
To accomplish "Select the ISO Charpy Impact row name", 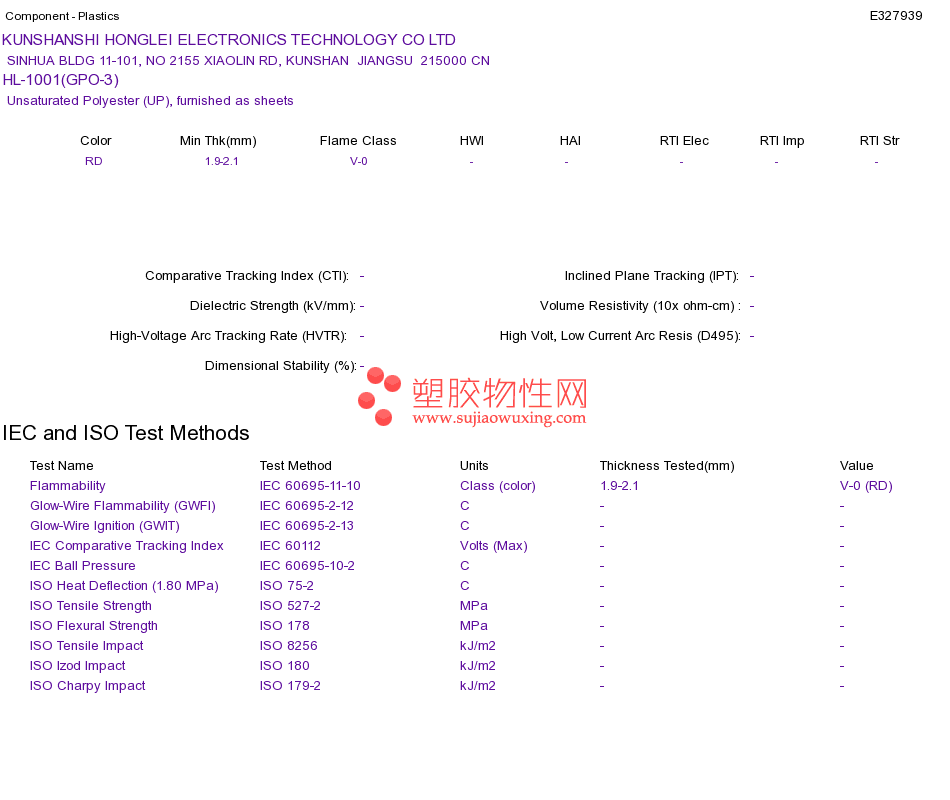I will coord(87,685).
